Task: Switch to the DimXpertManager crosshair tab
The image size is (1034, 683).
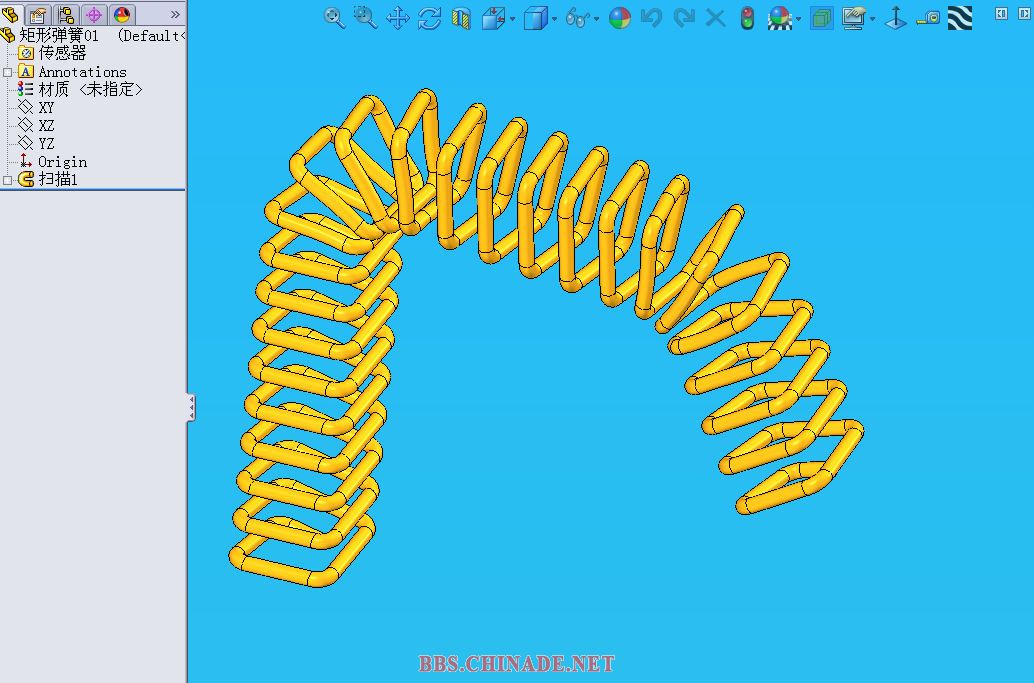Action: (94, 14)
